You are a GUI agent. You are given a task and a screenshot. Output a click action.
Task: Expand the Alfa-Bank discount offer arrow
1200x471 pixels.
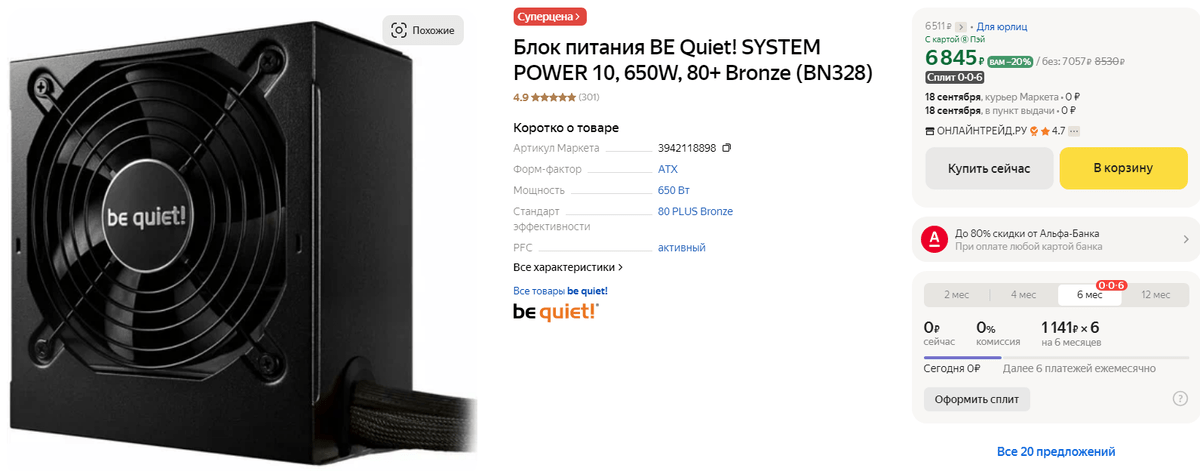pos(1186,239)
